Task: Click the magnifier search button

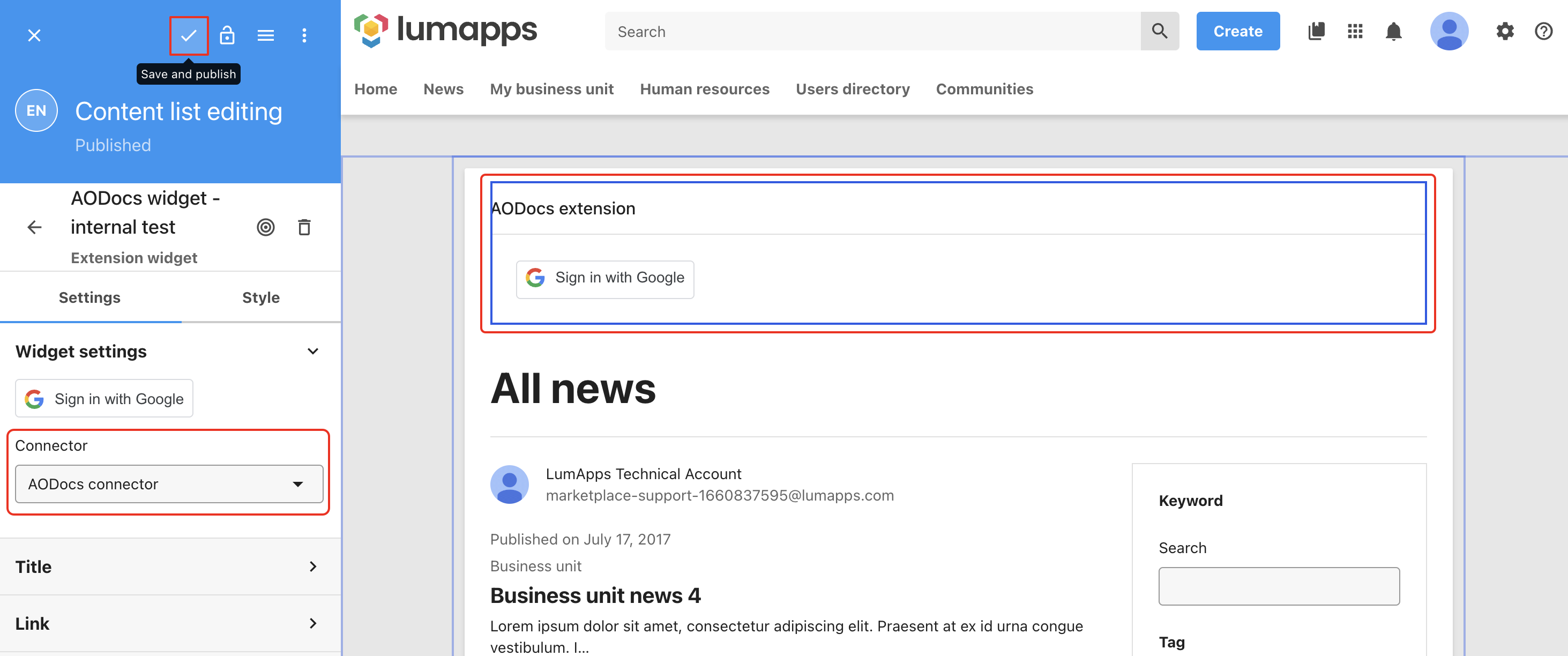Action: click(x=1160, y=32)
